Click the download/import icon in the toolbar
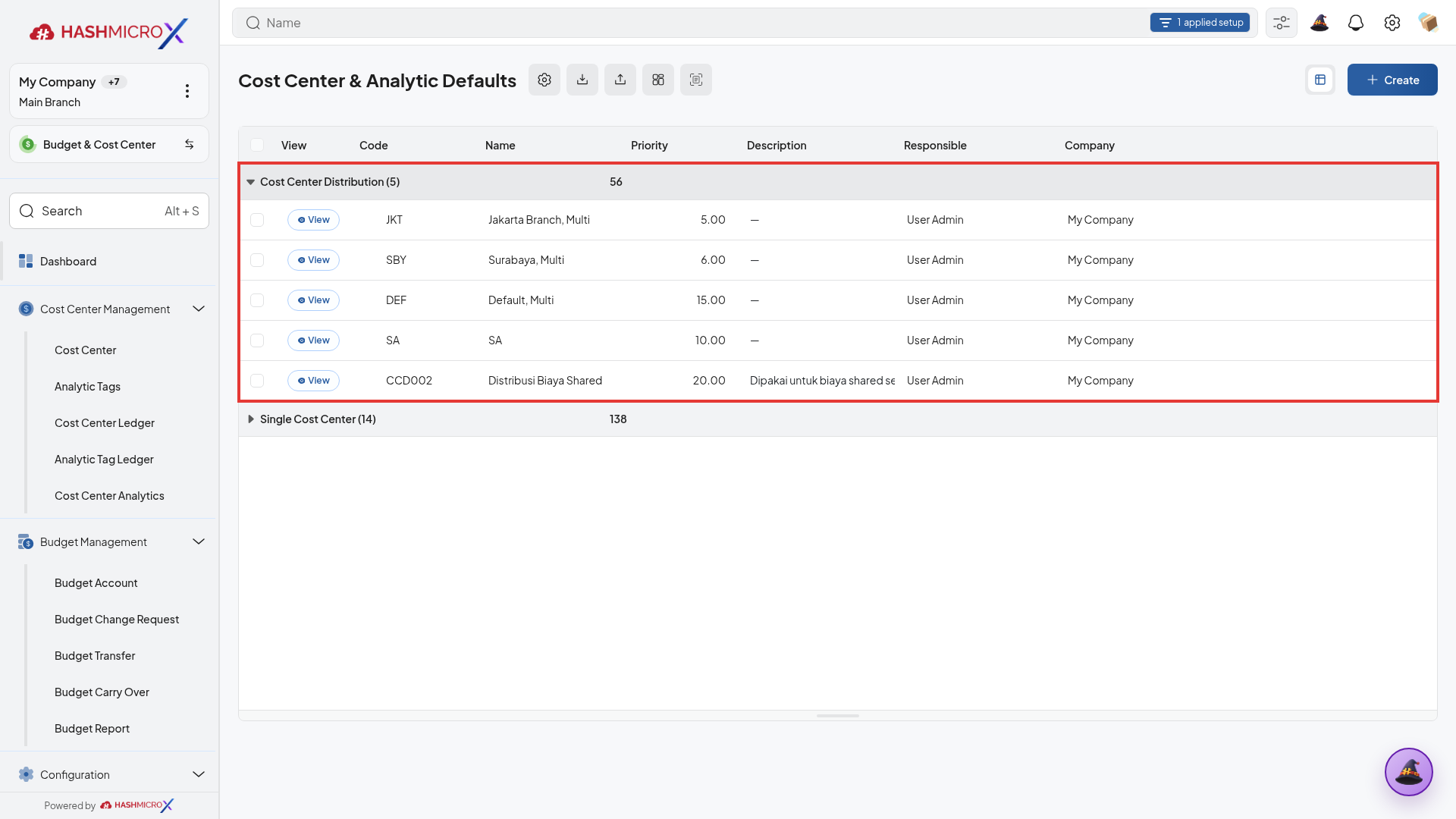Viewport: 1456px width, 819px height. (x=582, y=80)
